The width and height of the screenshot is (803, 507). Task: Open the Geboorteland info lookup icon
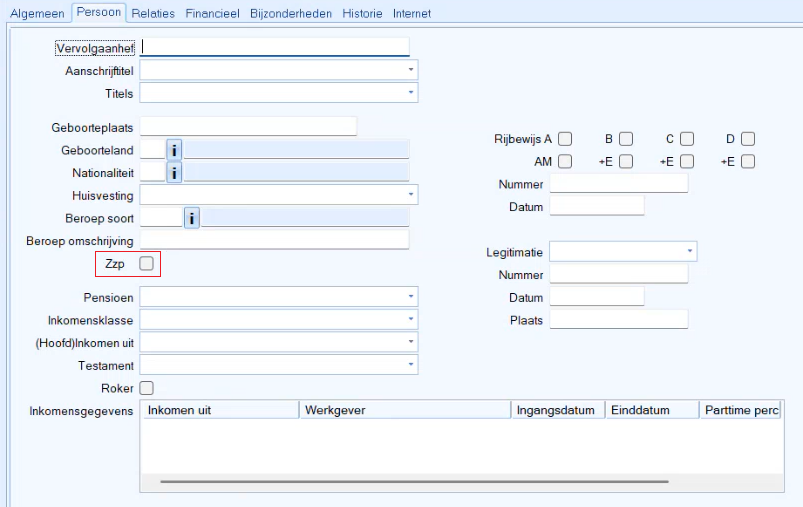click(x=174, y=151)
